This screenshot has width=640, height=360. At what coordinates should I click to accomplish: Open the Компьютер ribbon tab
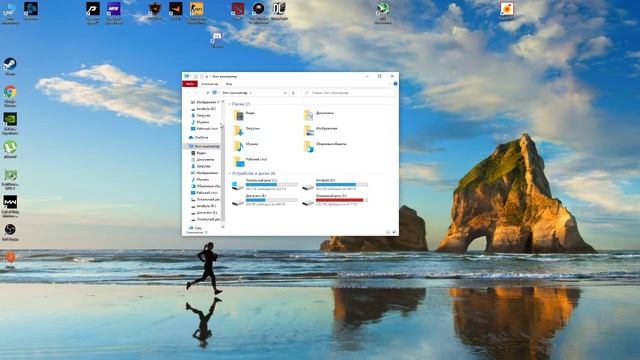click(x=209, y=84)
